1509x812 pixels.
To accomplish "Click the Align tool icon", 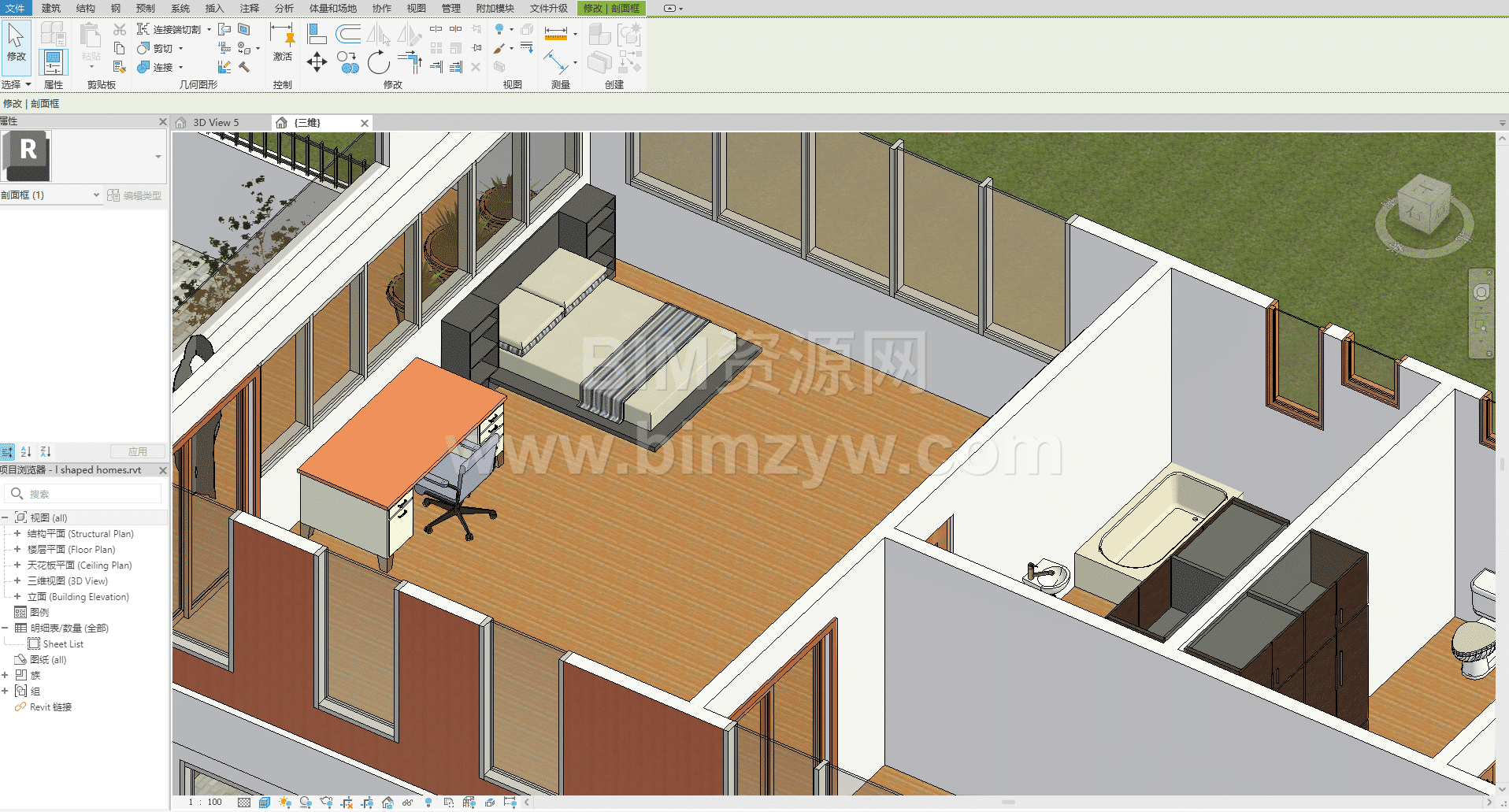I will pyautogui.click(x=317, y=34).
